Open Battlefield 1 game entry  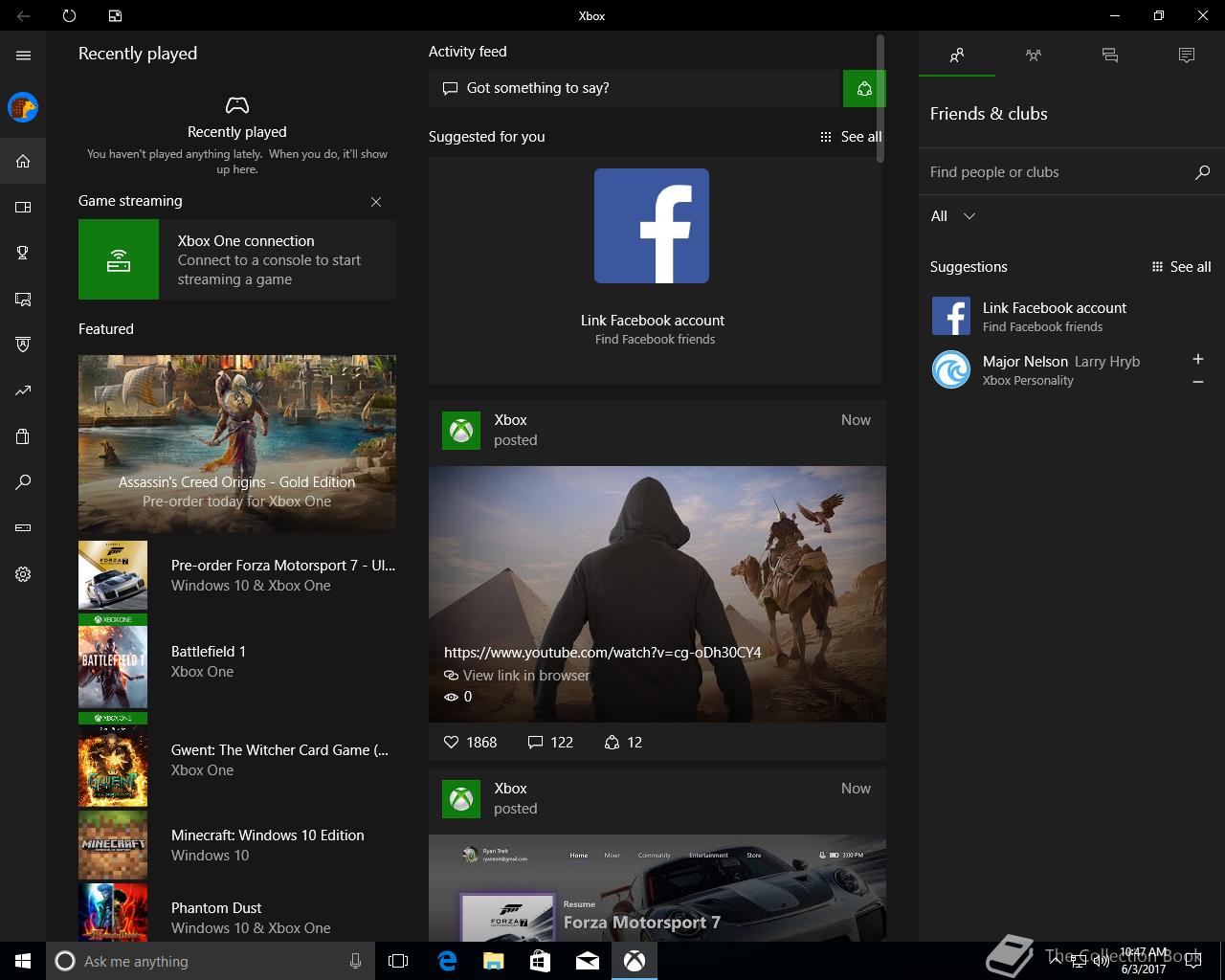237,661
